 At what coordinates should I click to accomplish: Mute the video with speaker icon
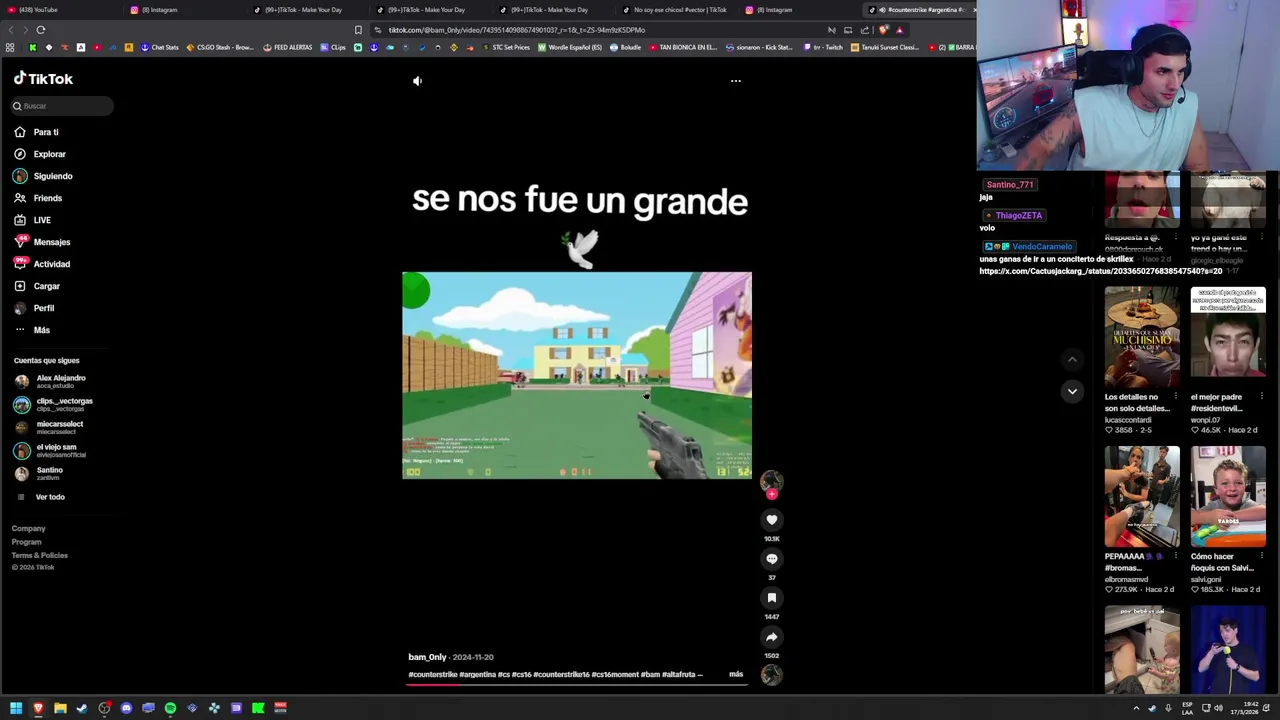coord(417,81)
